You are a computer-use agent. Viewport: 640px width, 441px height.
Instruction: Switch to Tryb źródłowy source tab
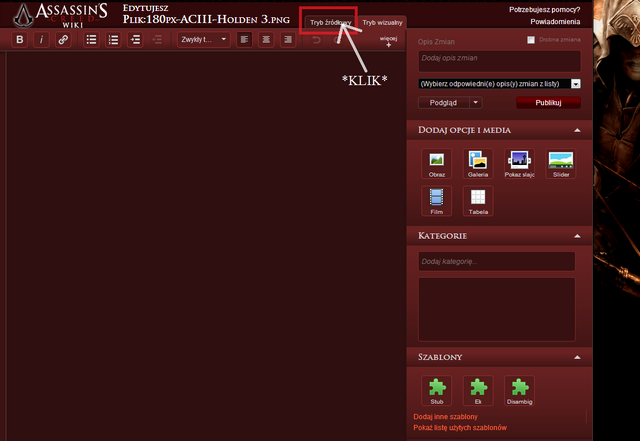pyautogui.click(x=330, y=22)
